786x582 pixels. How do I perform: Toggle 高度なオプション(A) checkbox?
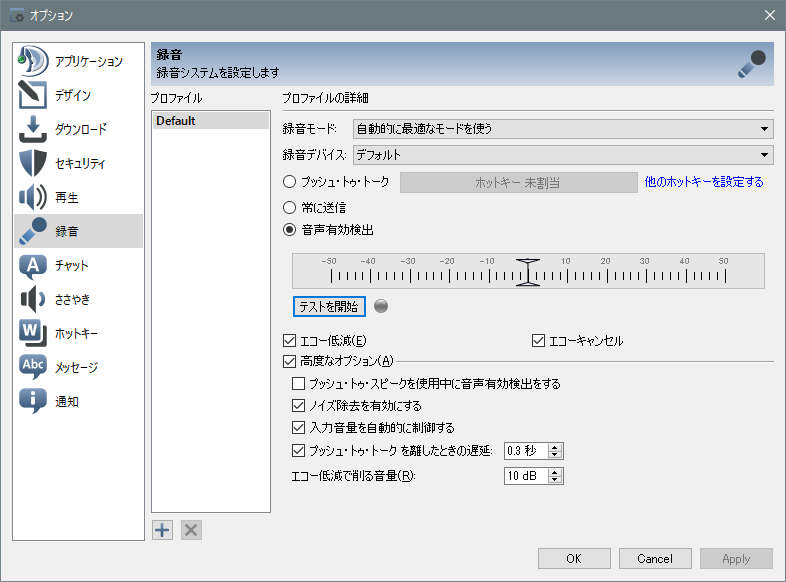[x=290, y=361]
